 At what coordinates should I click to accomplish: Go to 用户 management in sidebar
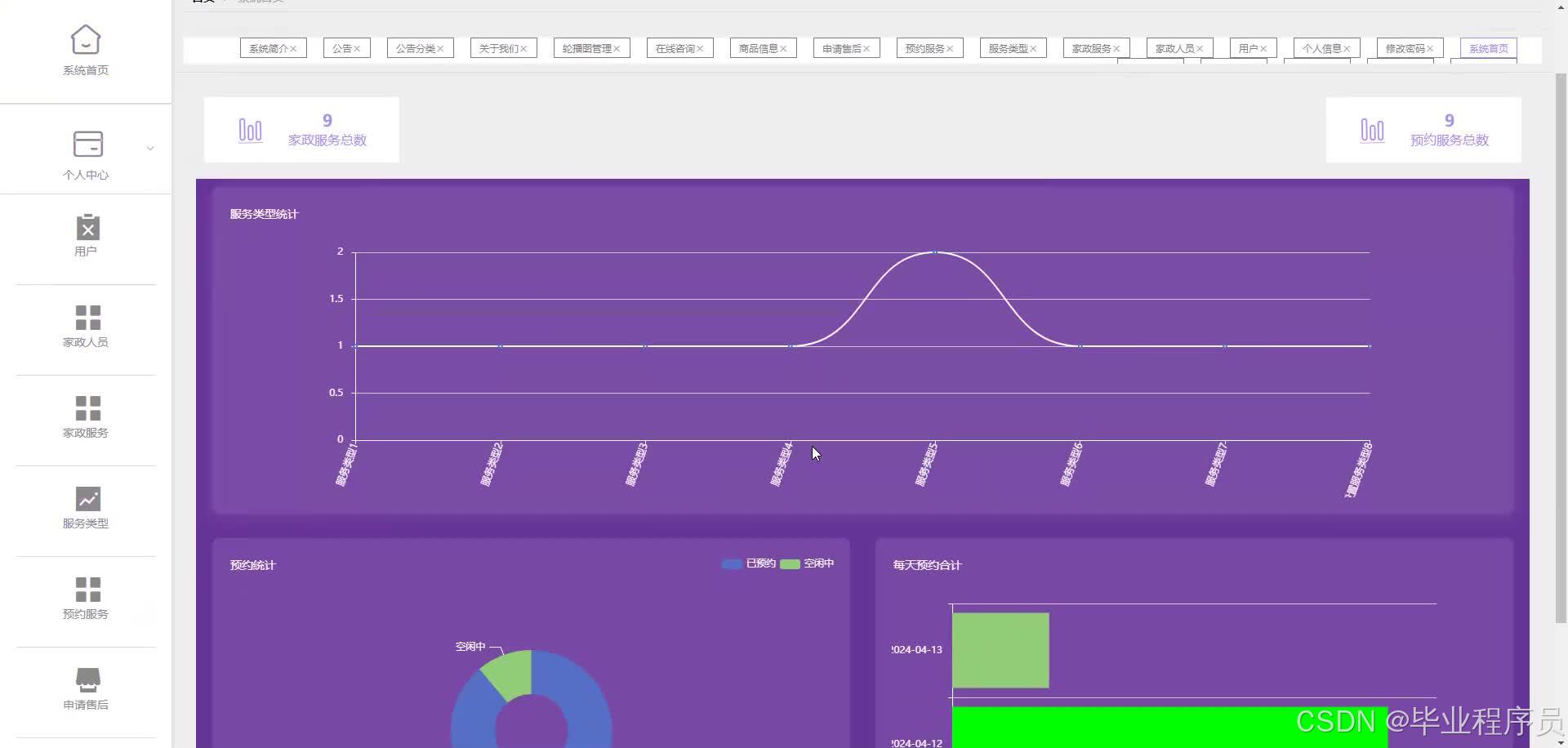(86, 235)
